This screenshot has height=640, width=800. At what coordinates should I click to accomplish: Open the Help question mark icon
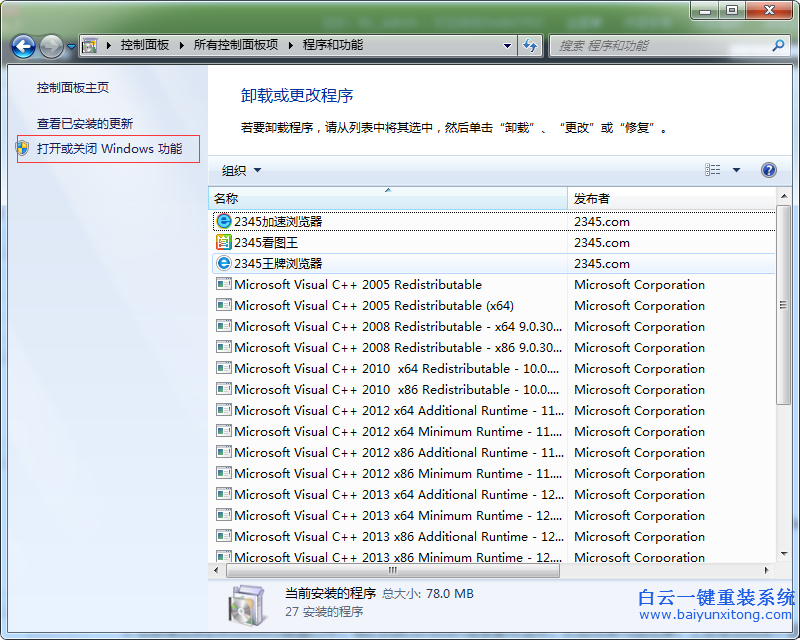(x=768, y=170)
